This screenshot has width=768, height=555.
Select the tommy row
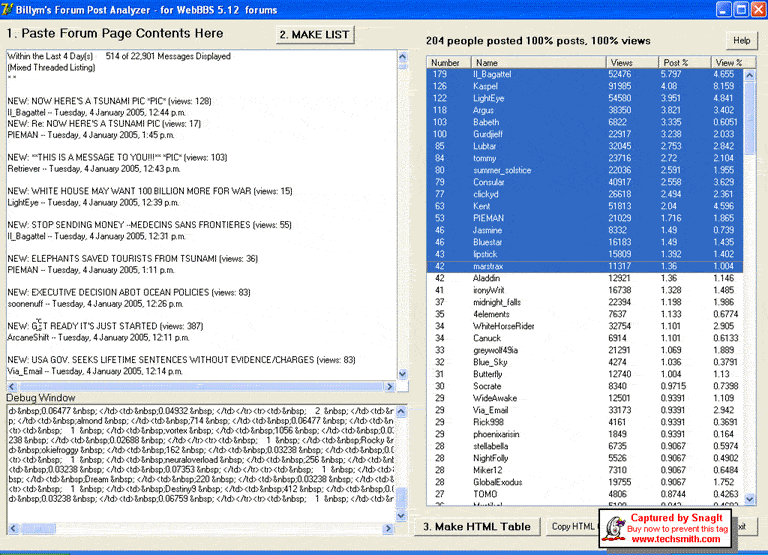(585, 158)
